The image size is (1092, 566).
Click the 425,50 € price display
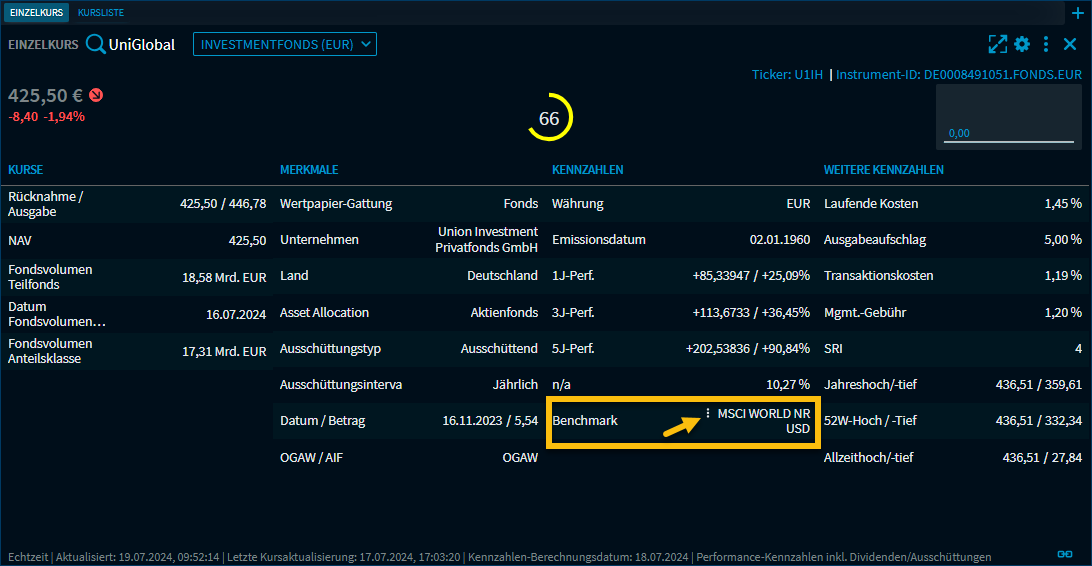pyautogui.click(x=45, y=96)
